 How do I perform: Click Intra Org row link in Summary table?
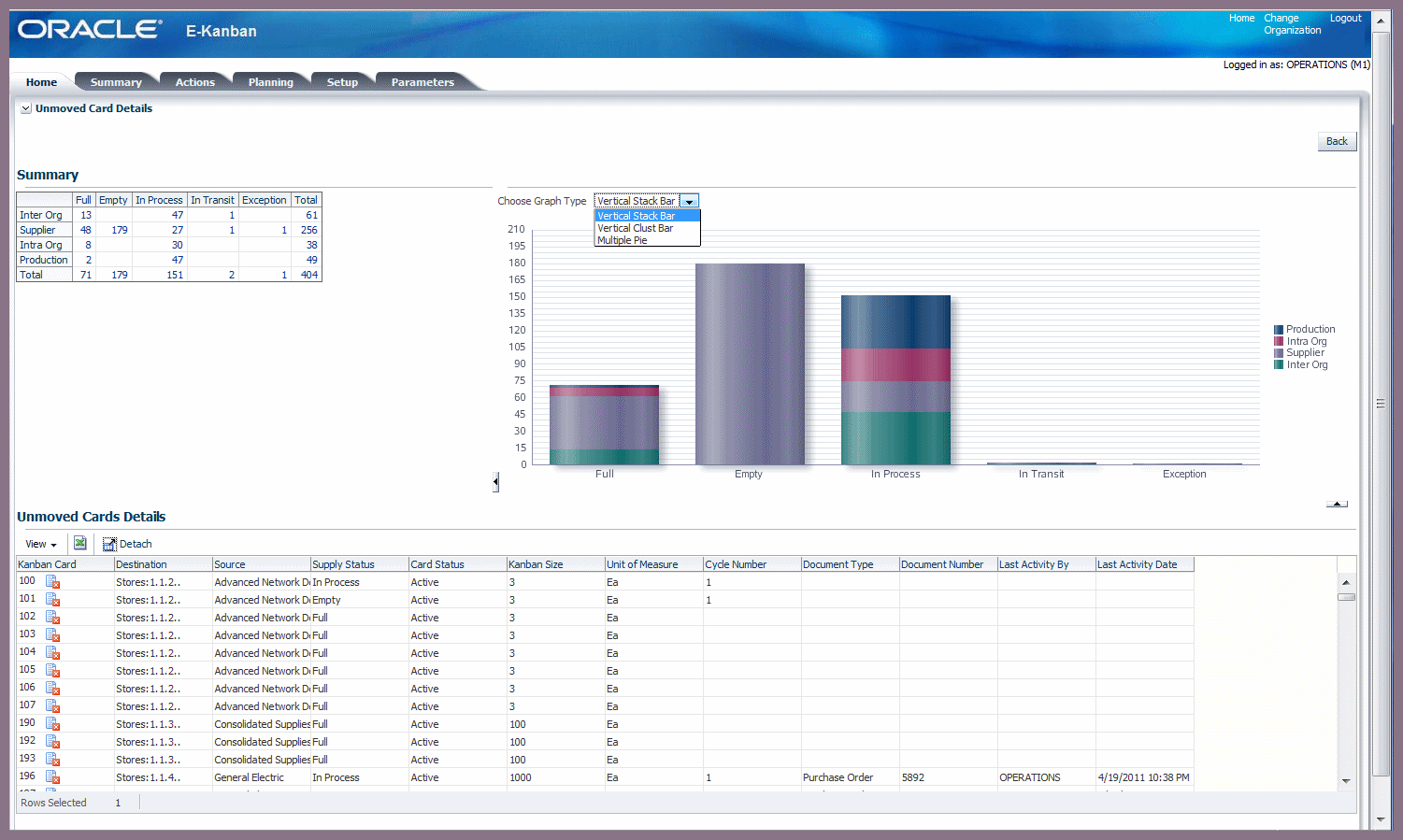(x=41, y=245)
